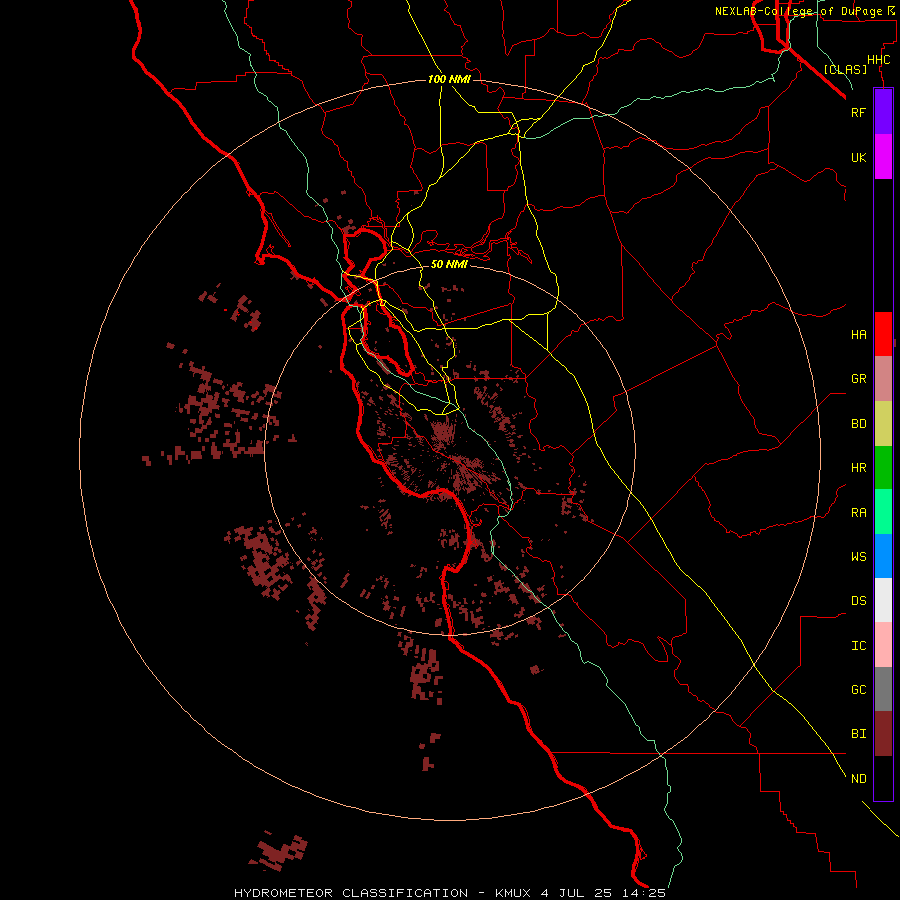This screenshot has width=900, height=900.
Task: Click the HA legend label
Action: click(858, 335)
